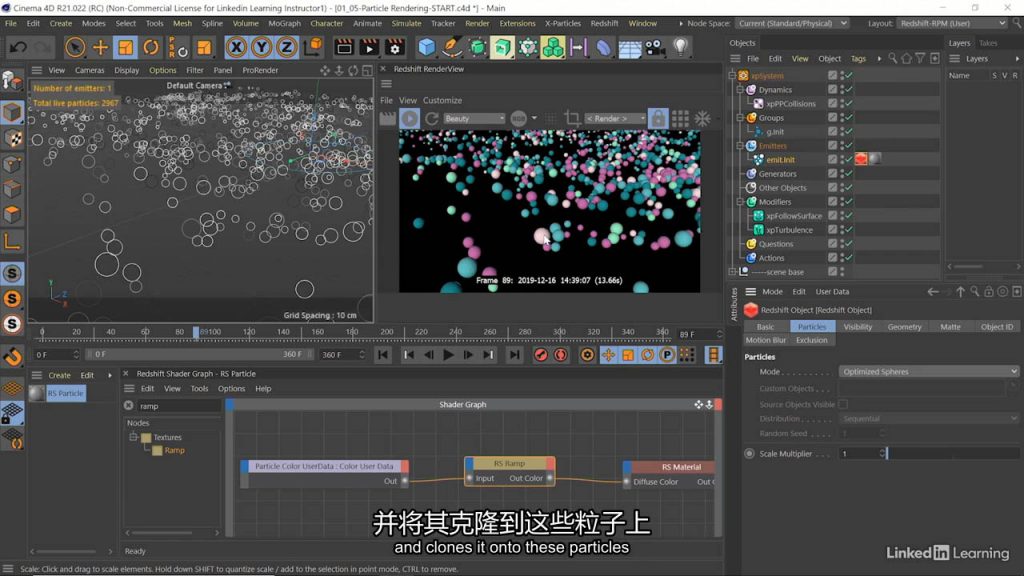Image resolution: width=1024 pixels, height=576 pixels.
Task: Click the Scale Multiplier slider
Action: click(x=952, y=454)
